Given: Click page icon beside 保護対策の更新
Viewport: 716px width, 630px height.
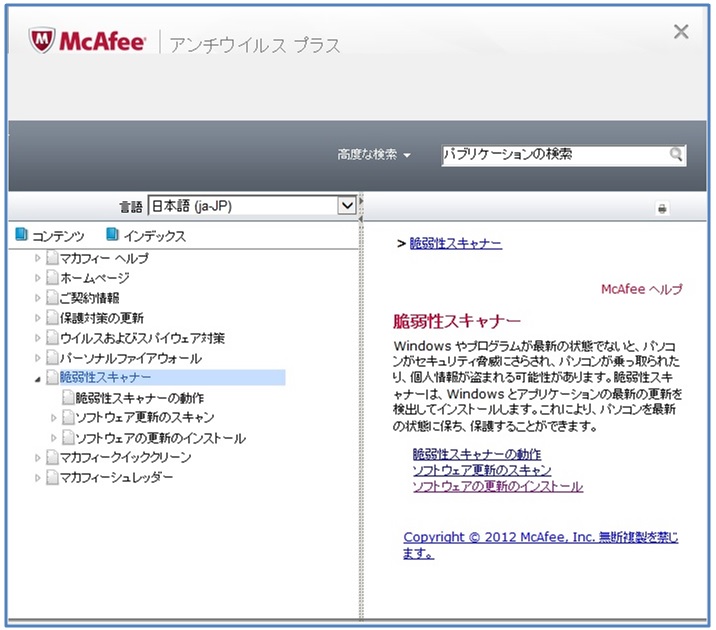Looking at the screenshot, I should (x=53, y=317).
